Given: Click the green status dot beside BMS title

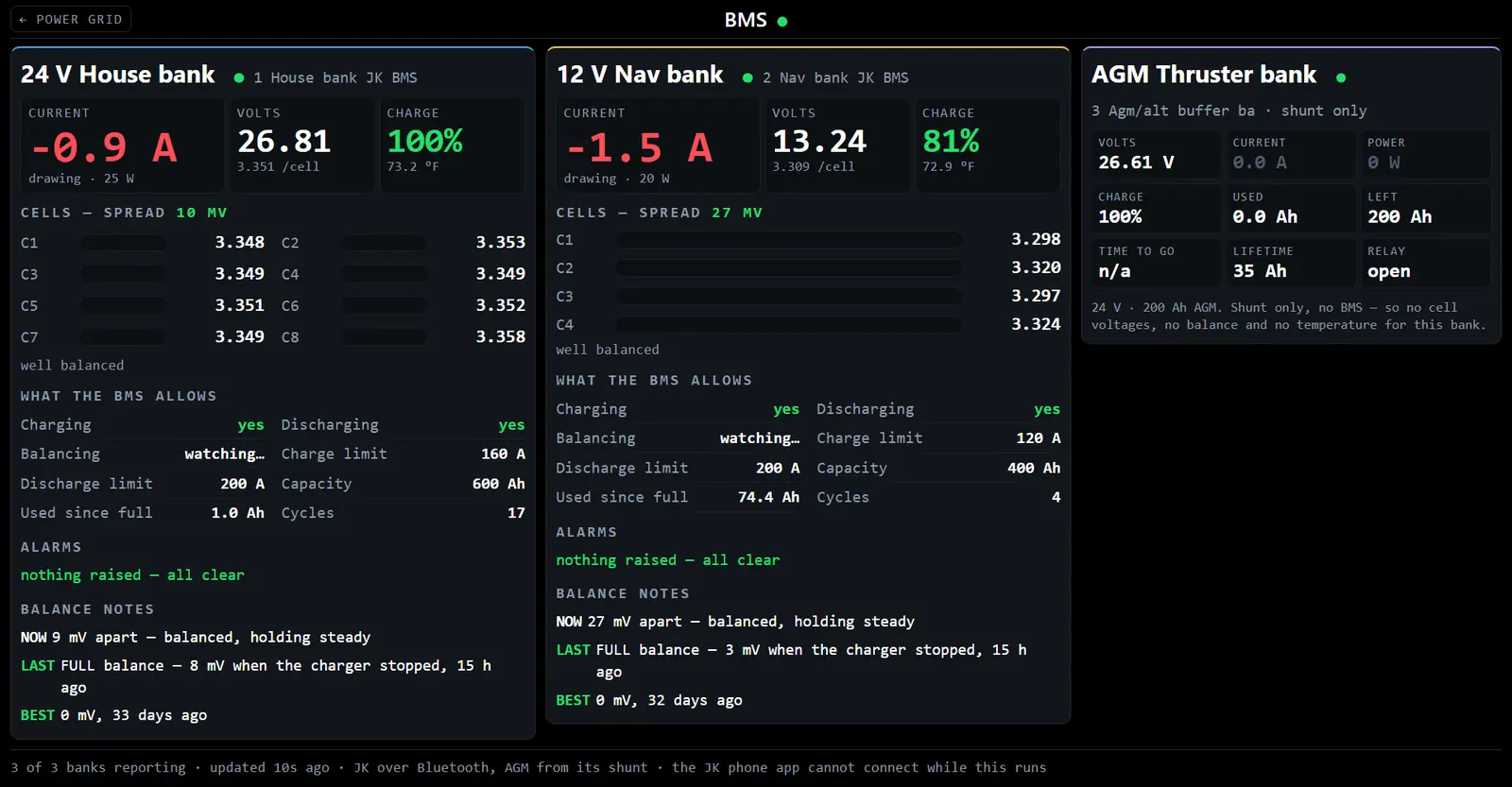Looking at the screenshot, I should (782, 21).
